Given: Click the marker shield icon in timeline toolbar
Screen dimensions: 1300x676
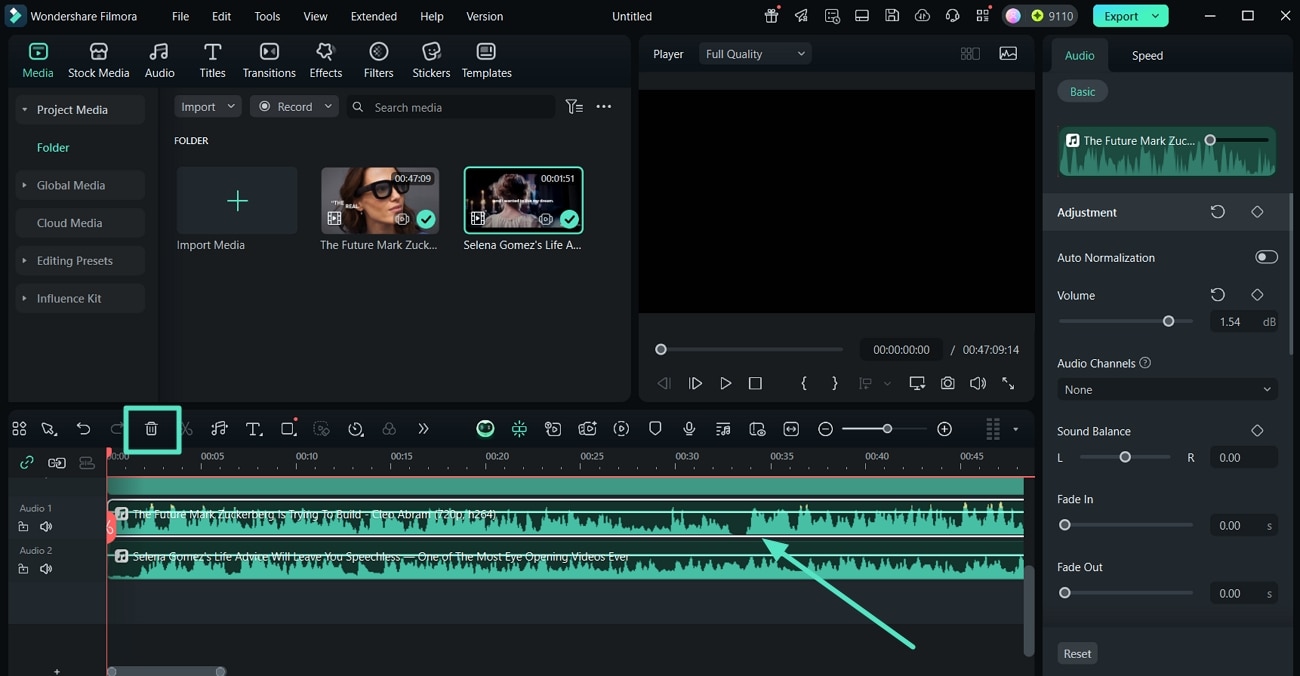Looking at the screenshot, I should tap(655, 429).
